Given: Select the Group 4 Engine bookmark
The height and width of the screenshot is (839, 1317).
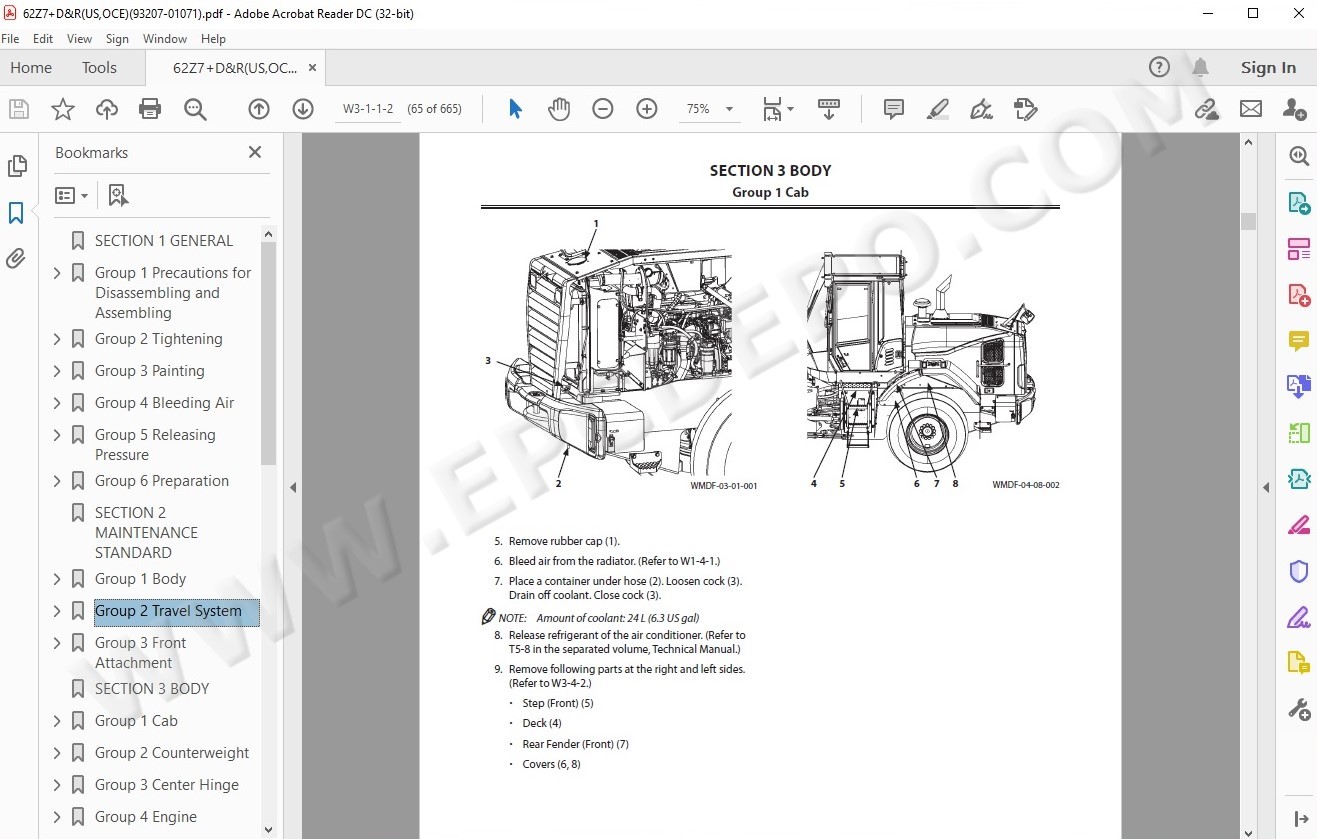Looking at the screenshot, I should point(146,817).
